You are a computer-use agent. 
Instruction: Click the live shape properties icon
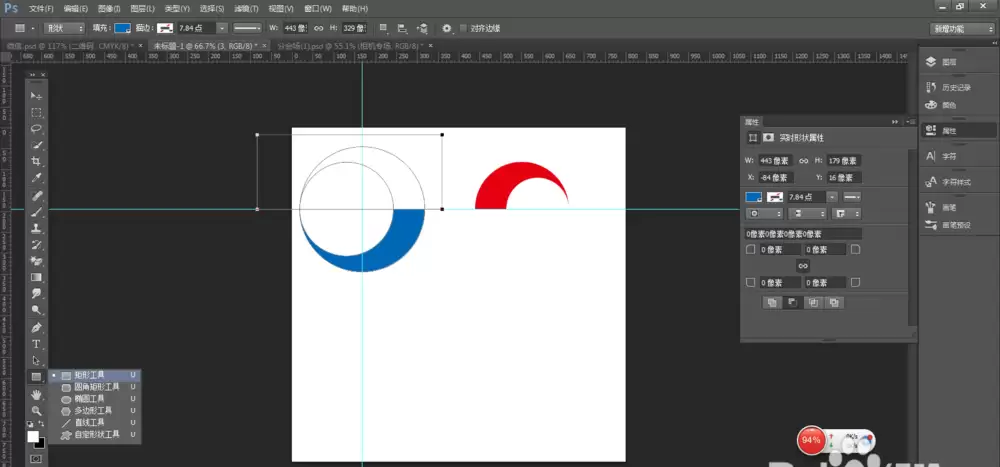click(x=753, y=138)
